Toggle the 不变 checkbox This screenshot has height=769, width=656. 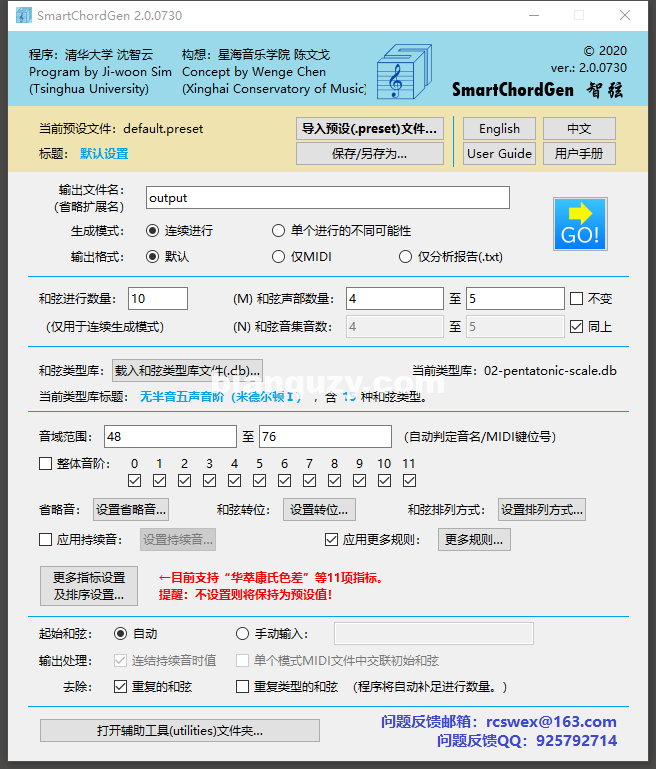pyautogui.click(x=577, y=299)
